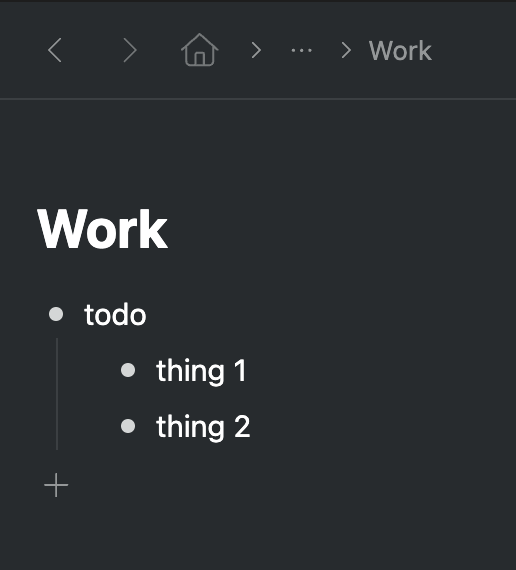Go back with the left arrow
The height and width of the screenshot is (570, 516).
click(55, 50)
